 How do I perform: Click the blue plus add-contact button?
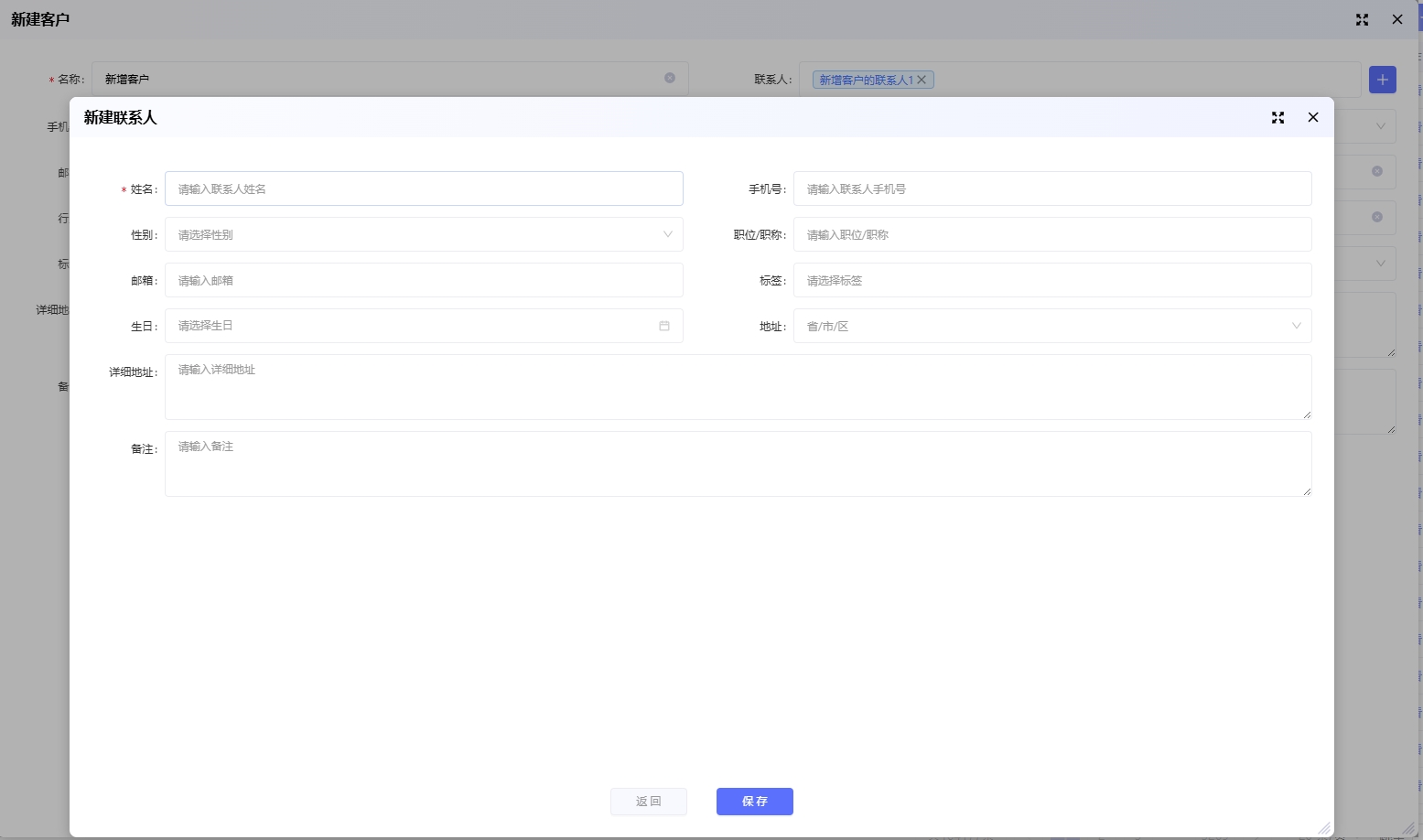click(x=1382, y=80)
